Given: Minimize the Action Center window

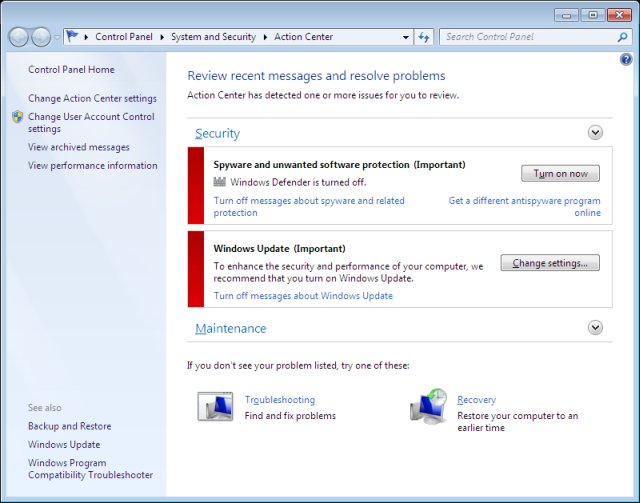Looking at the screenshot, I should [566, 16].
